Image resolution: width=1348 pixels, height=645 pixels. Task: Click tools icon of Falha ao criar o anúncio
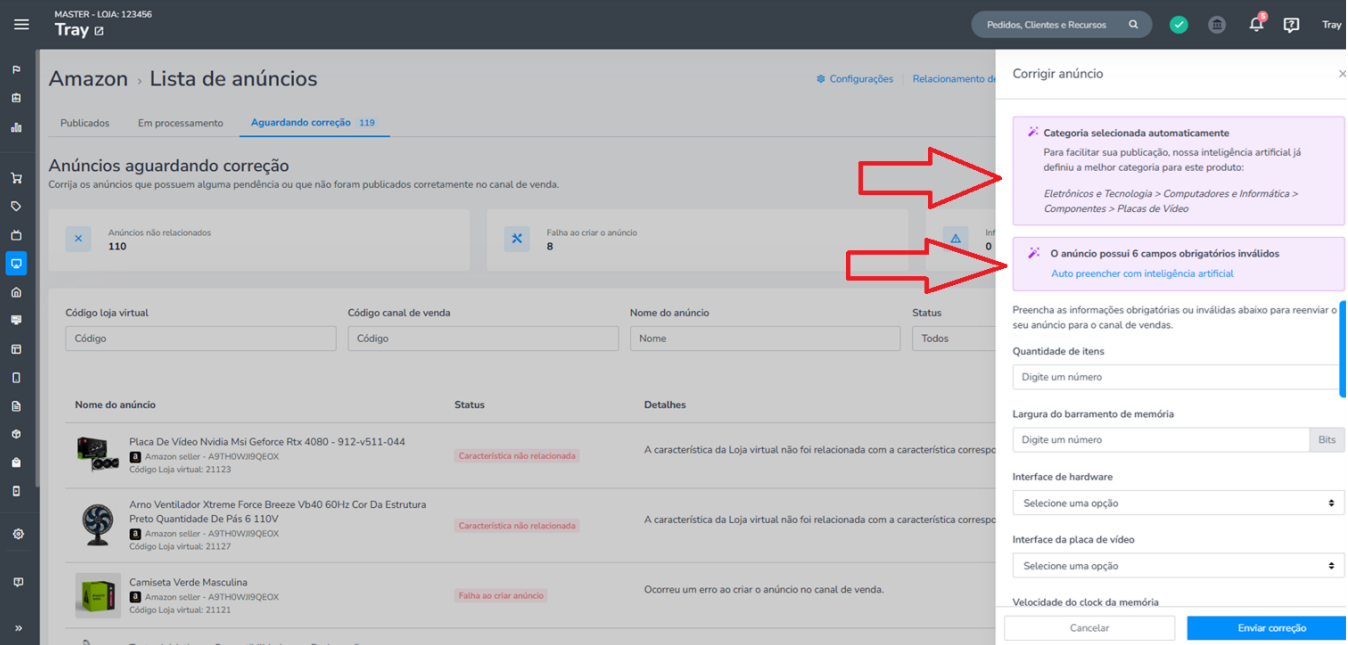tap(517, 239)
